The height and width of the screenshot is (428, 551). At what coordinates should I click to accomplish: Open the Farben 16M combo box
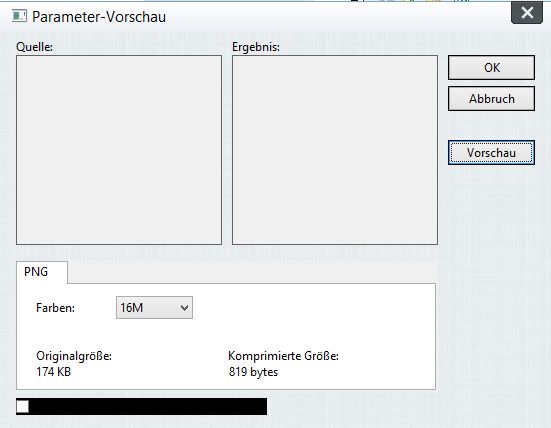pyautogui.click(x=154, y=308)
